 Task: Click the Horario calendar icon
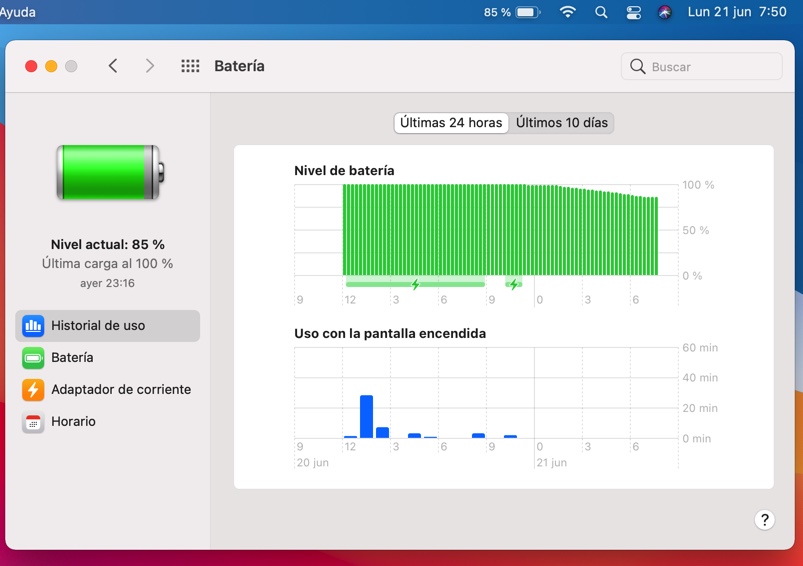(x=33, y=422)
